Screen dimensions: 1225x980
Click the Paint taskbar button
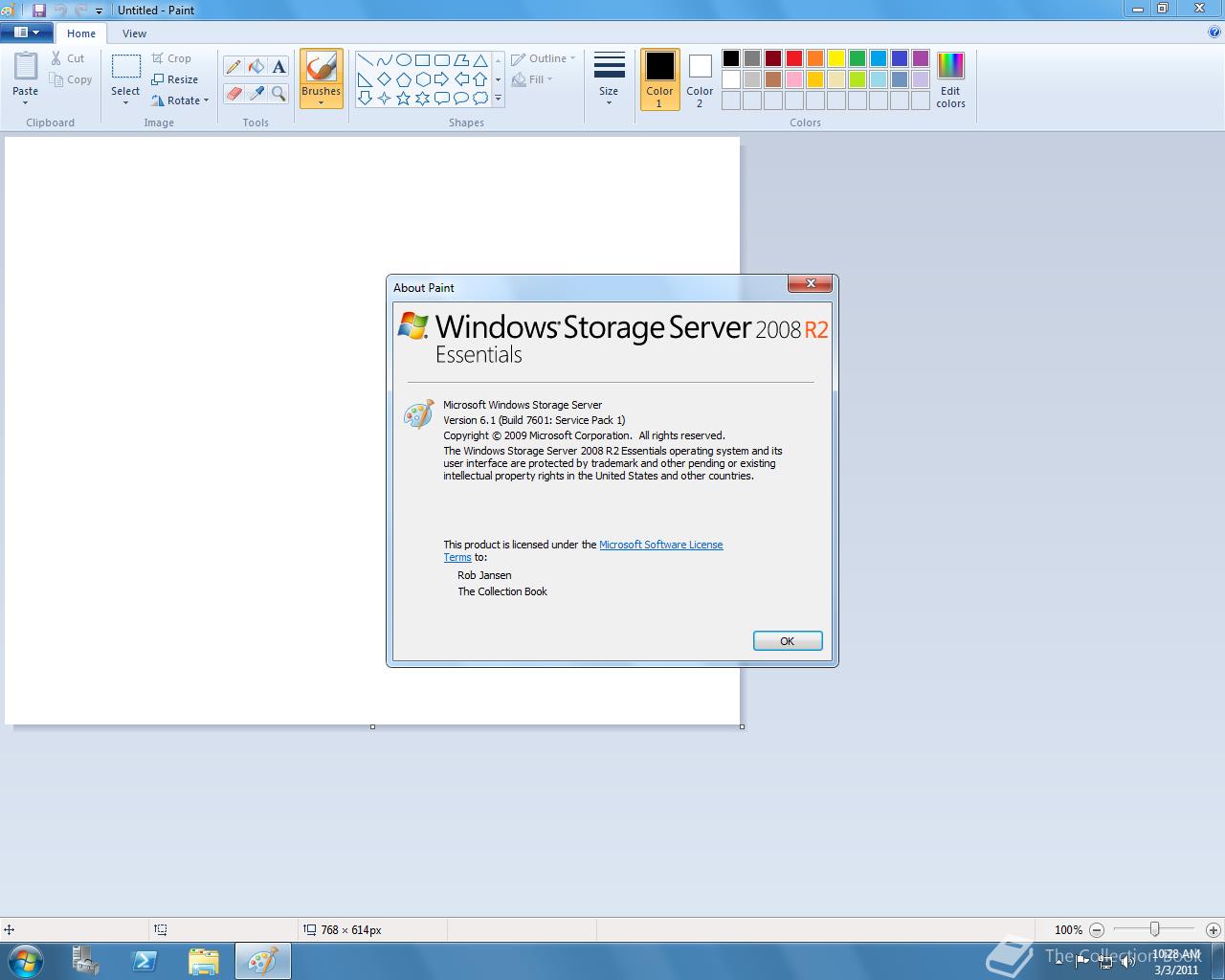coord(262,961)
